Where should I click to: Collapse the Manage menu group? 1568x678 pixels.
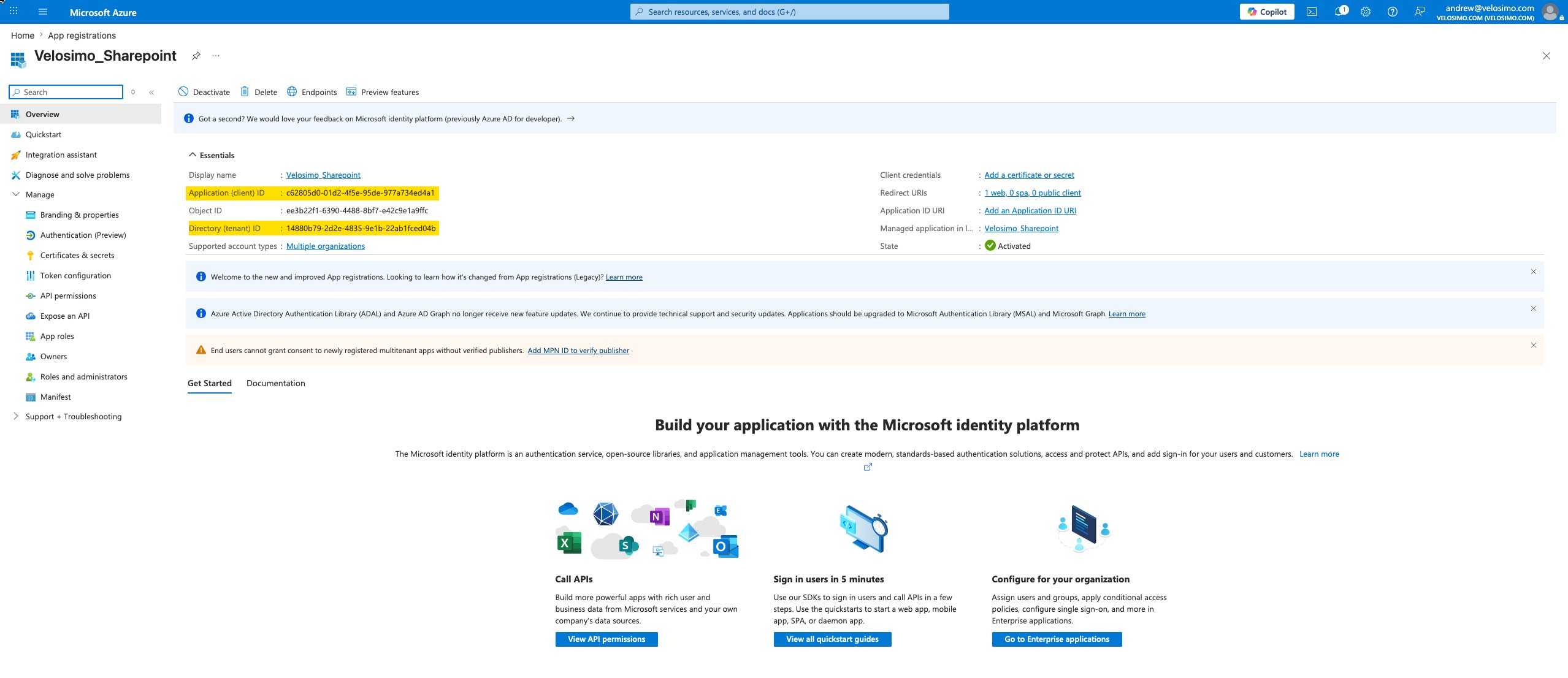point(16,194)
